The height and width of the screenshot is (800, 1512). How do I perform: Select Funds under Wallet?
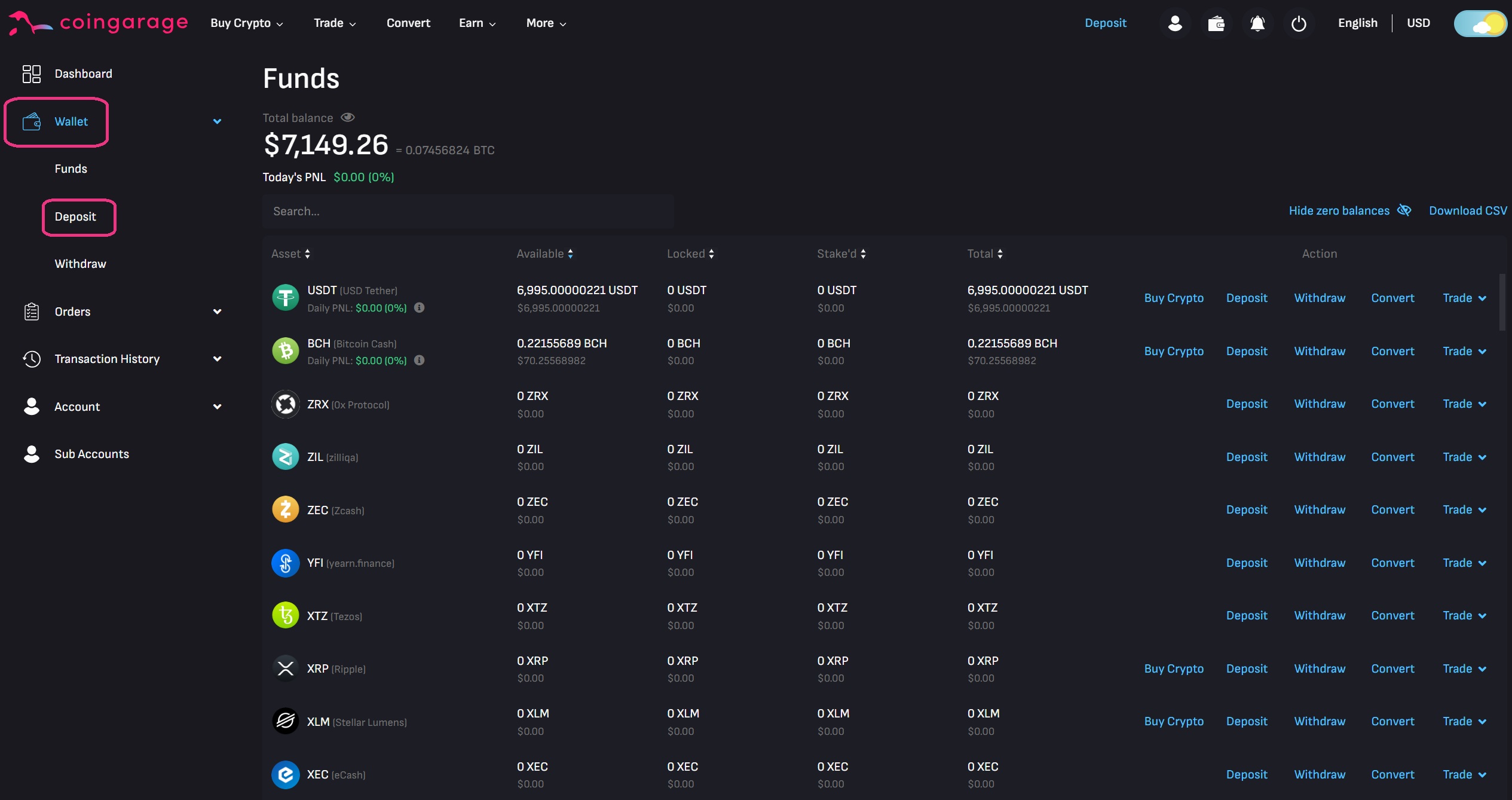pos(71,169)
